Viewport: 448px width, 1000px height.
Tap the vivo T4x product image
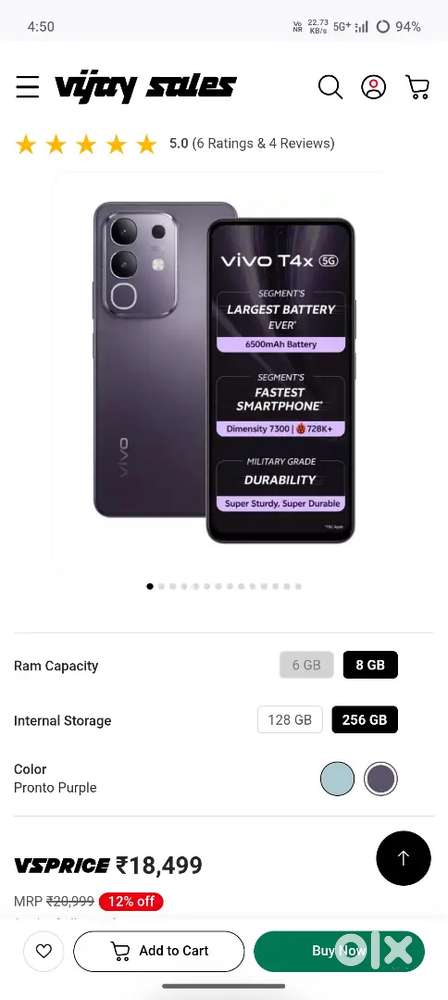click(223, 372)
